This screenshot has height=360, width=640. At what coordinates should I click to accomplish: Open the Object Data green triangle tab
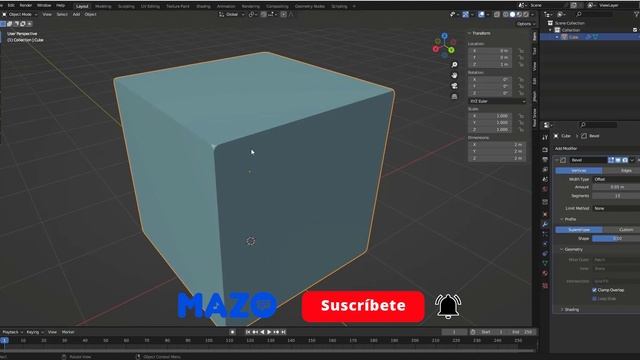click(x=545, y=263)
